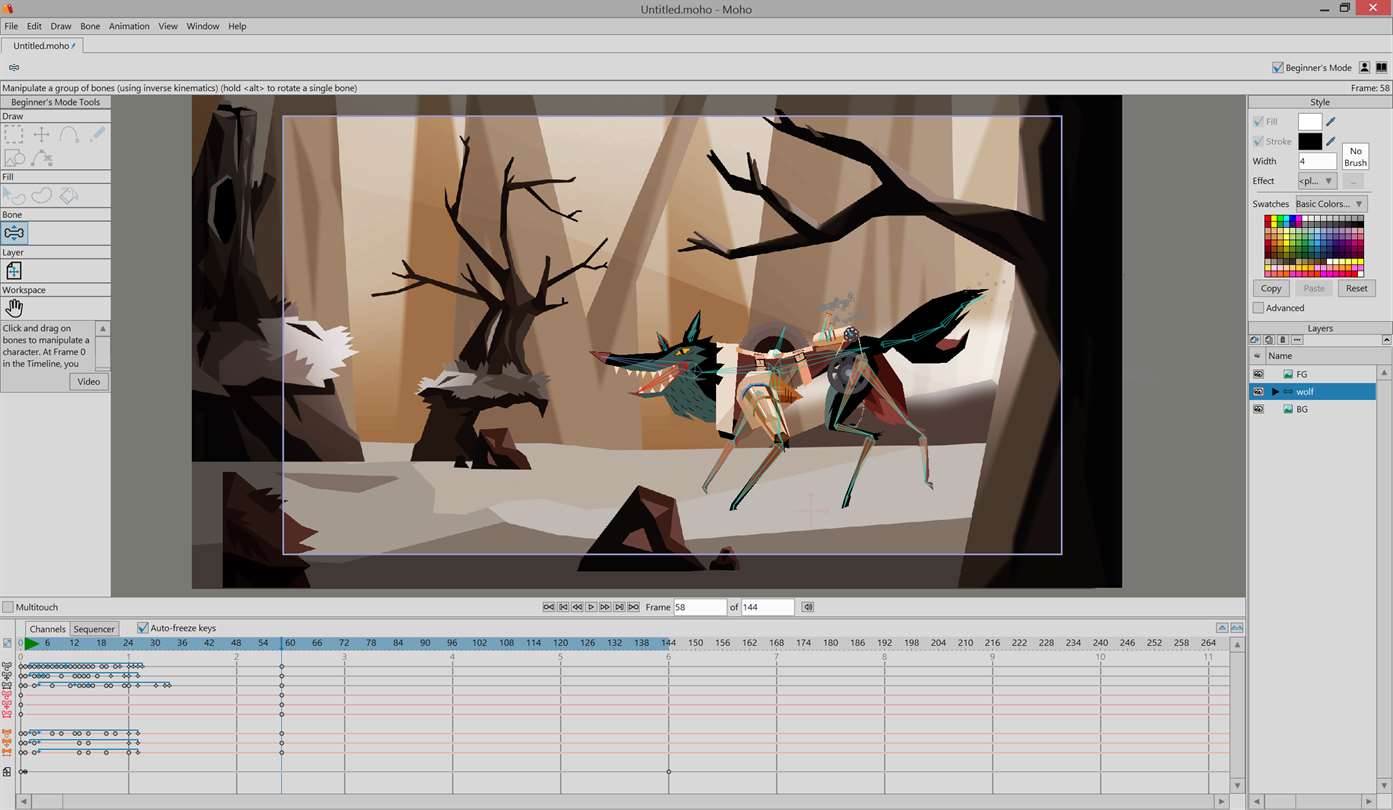Screen dimensions: 1393x810
Task: Select the Delete Edge scissors tool
Action: (42, 158)
